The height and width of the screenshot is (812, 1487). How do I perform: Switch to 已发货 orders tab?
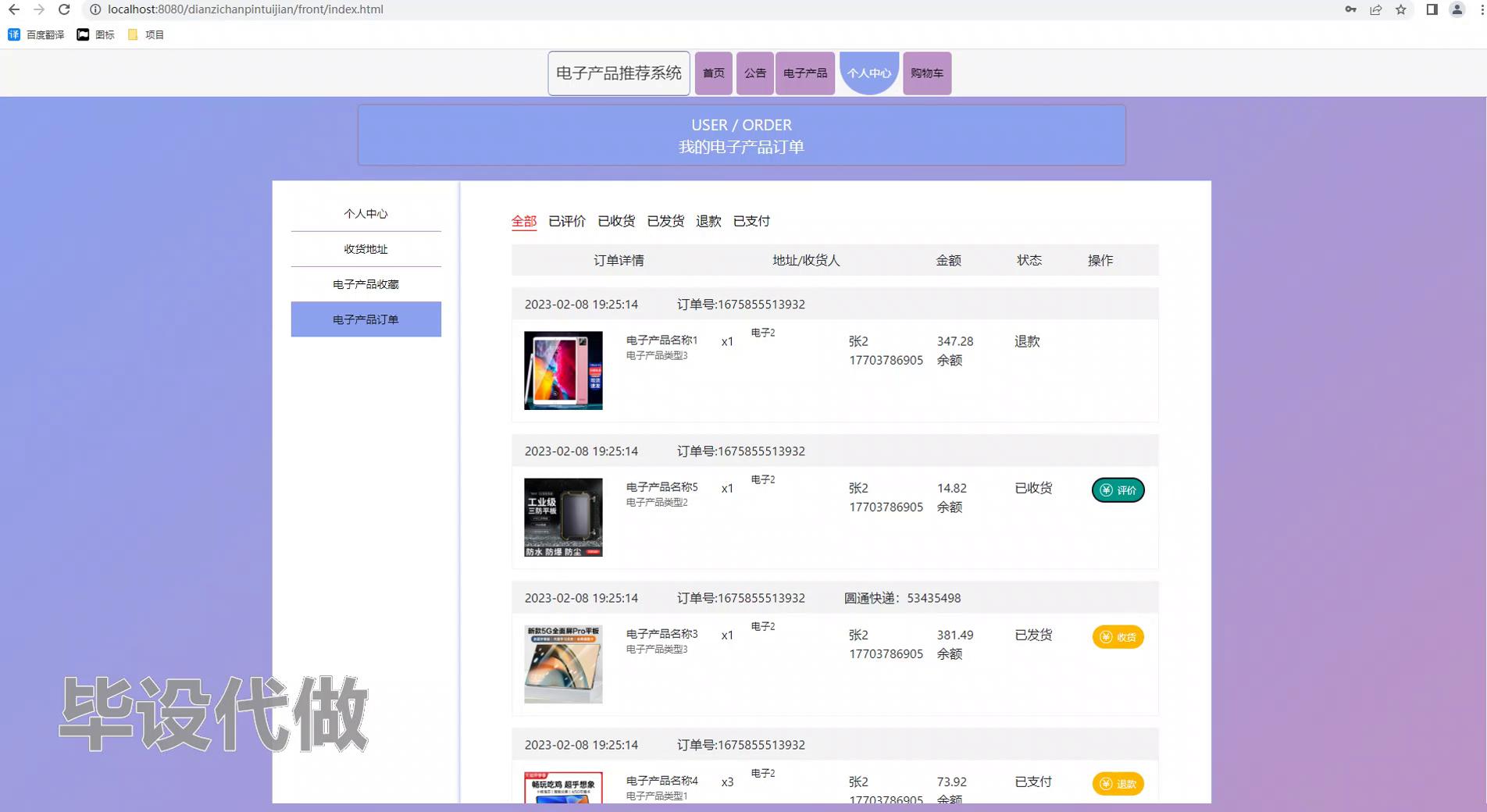coord(665,221)
